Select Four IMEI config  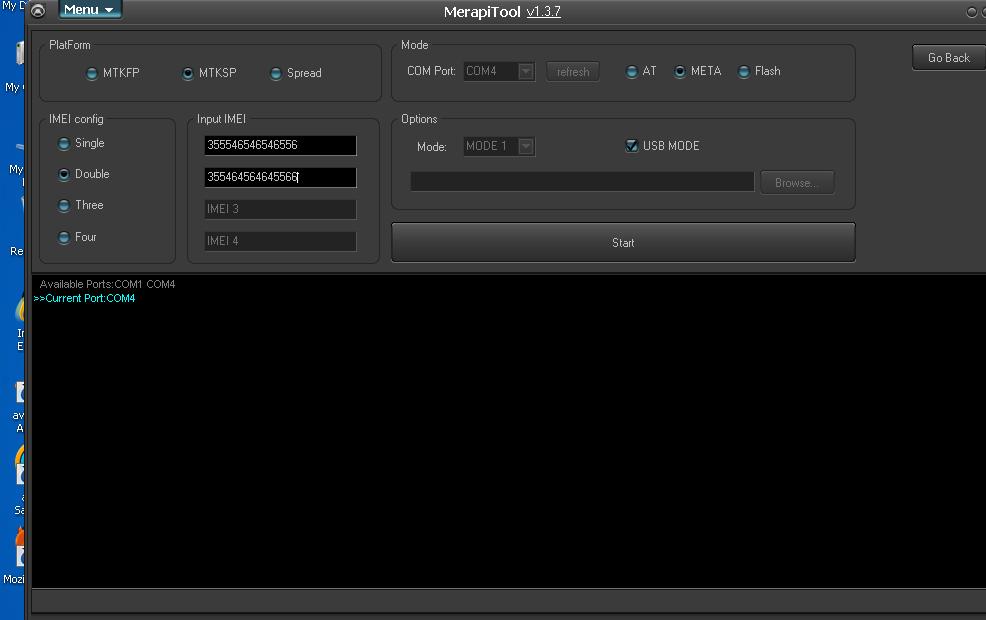[64, 238]
